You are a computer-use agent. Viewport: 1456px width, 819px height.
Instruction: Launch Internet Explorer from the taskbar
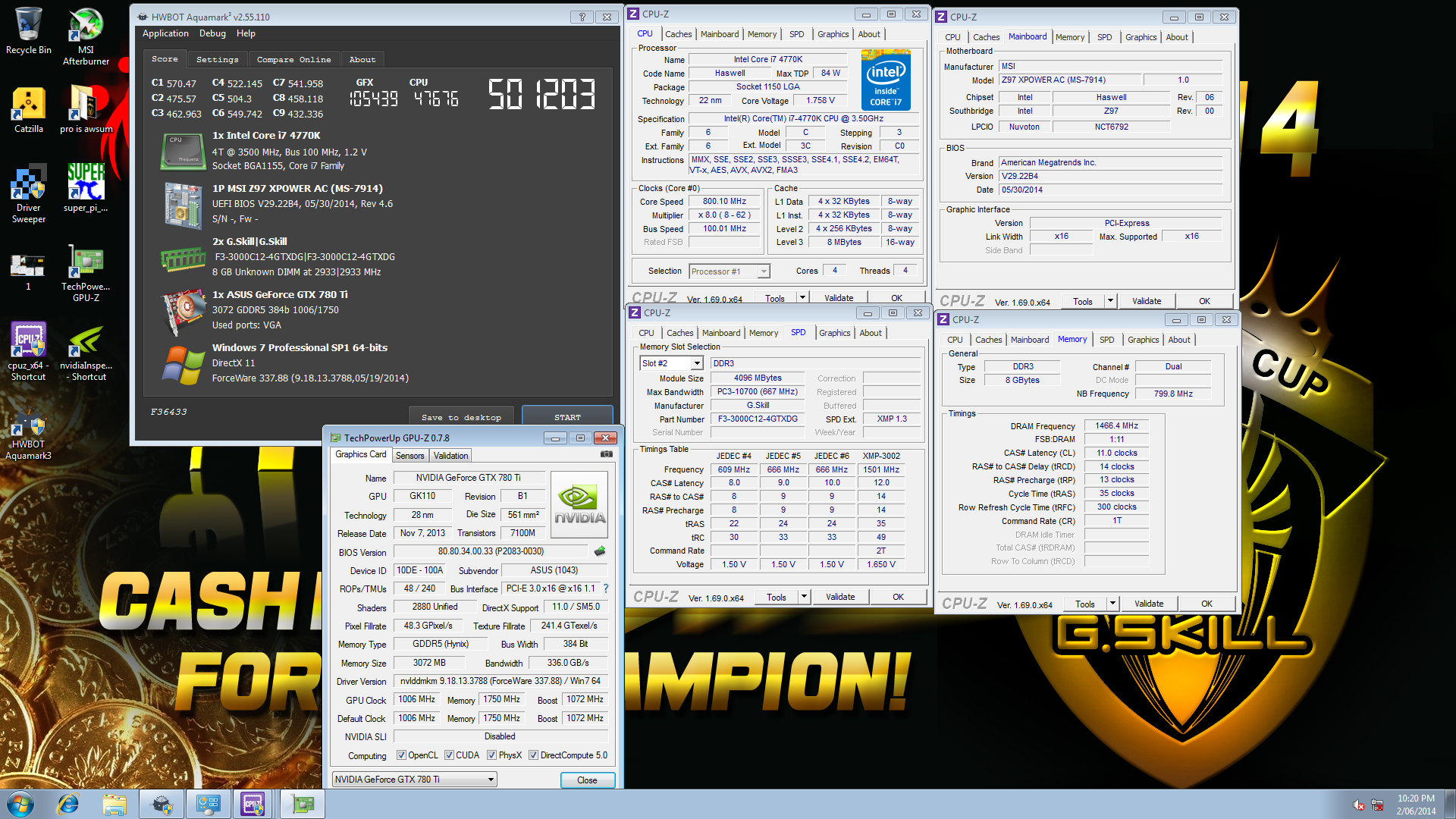68,804
